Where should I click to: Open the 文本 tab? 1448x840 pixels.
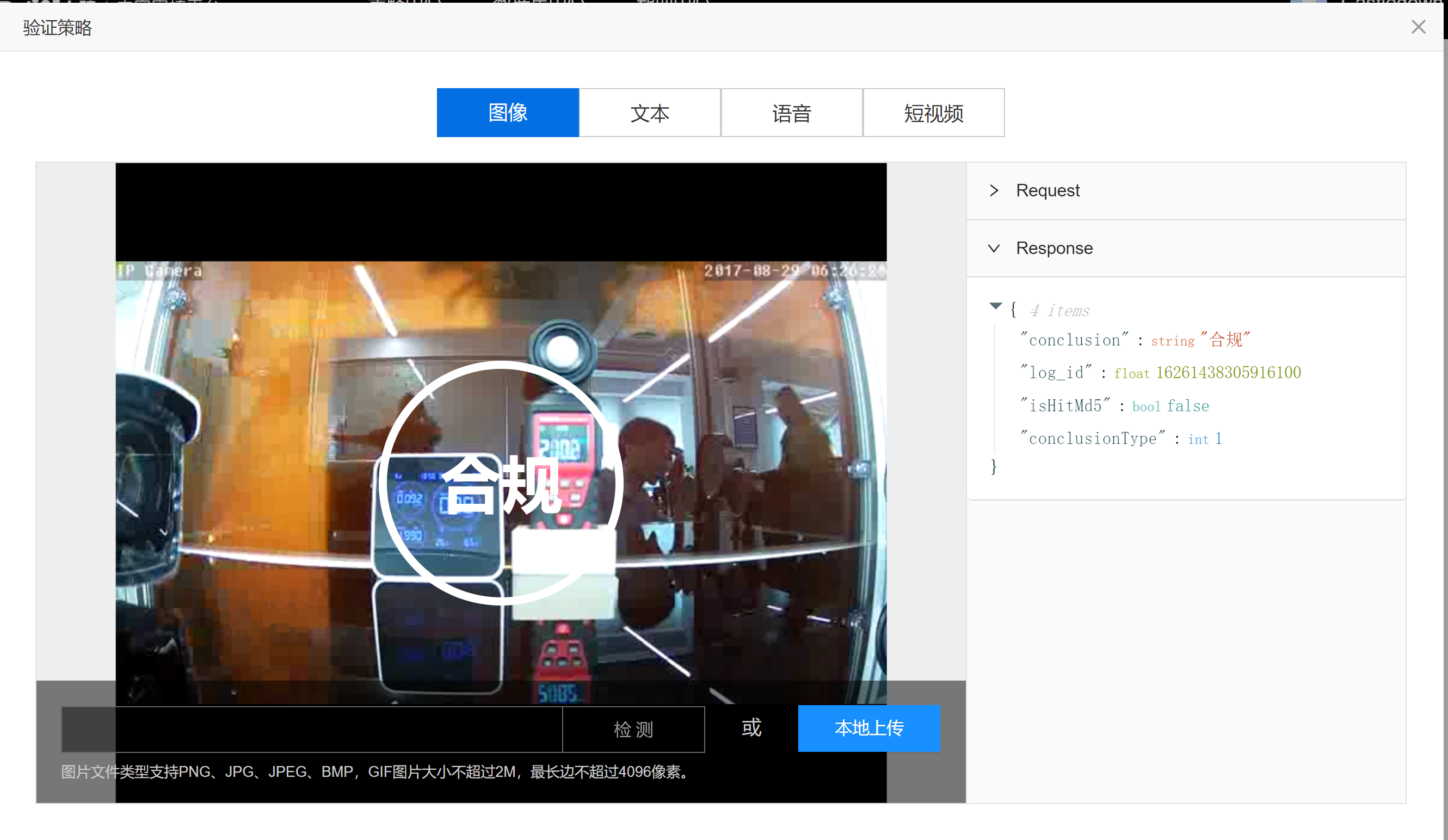pyautogui.click(x=649, y=113)
